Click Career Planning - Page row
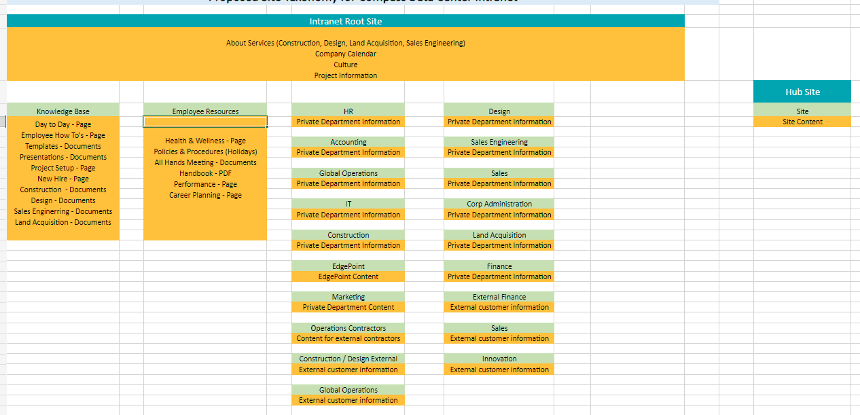 [205, 195]
